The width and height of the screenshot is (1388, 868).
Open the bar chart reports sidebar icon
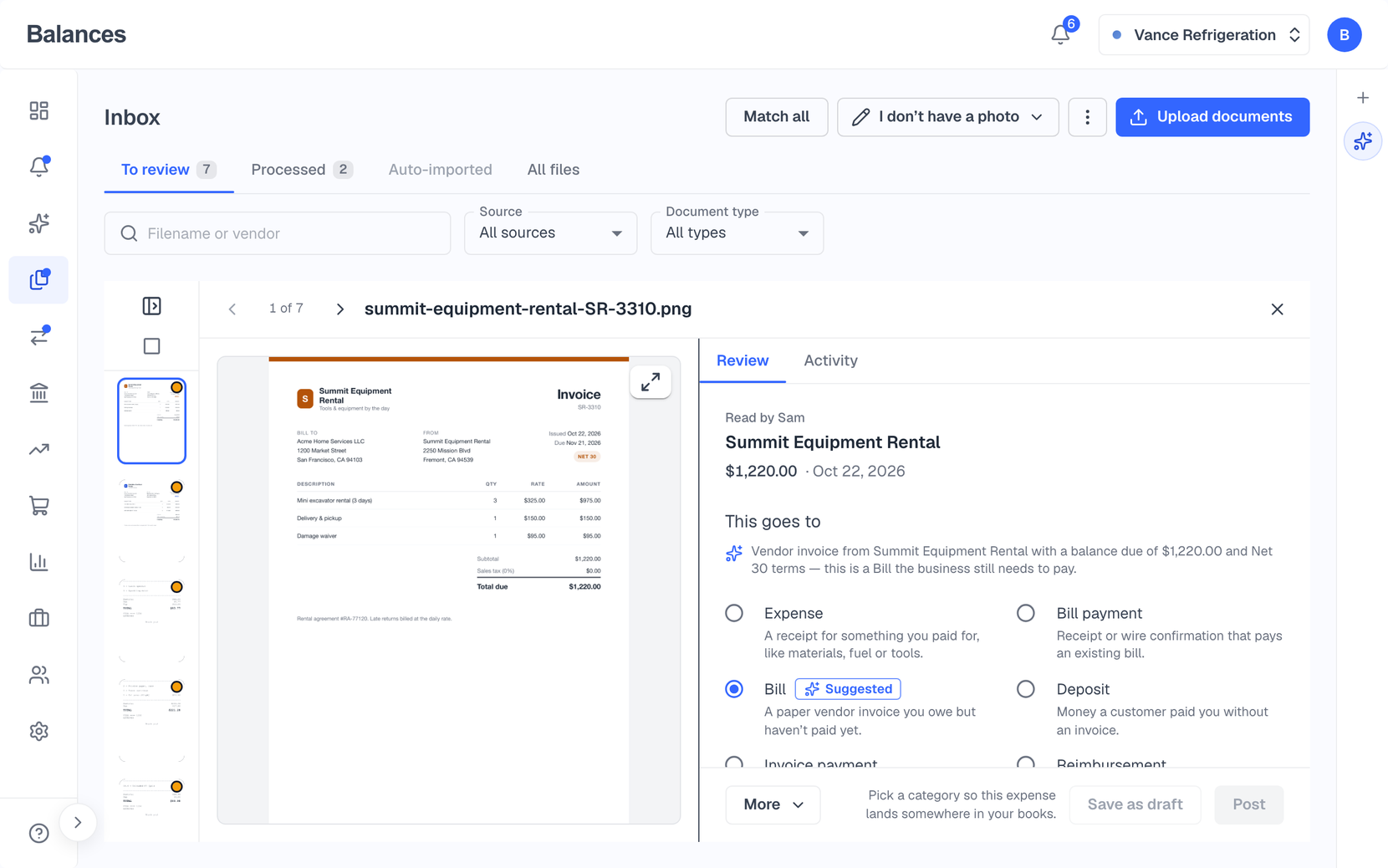[38, 562]
